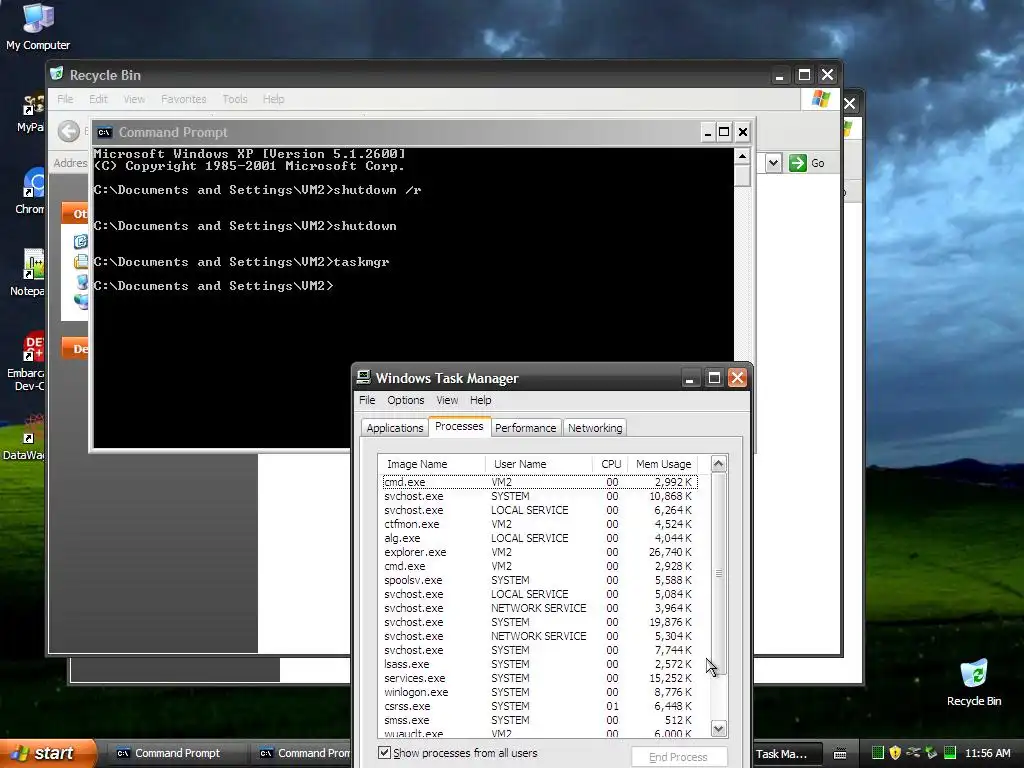Click Command Prompt title bar icon

pyautogui.click(x=104, y=133)
